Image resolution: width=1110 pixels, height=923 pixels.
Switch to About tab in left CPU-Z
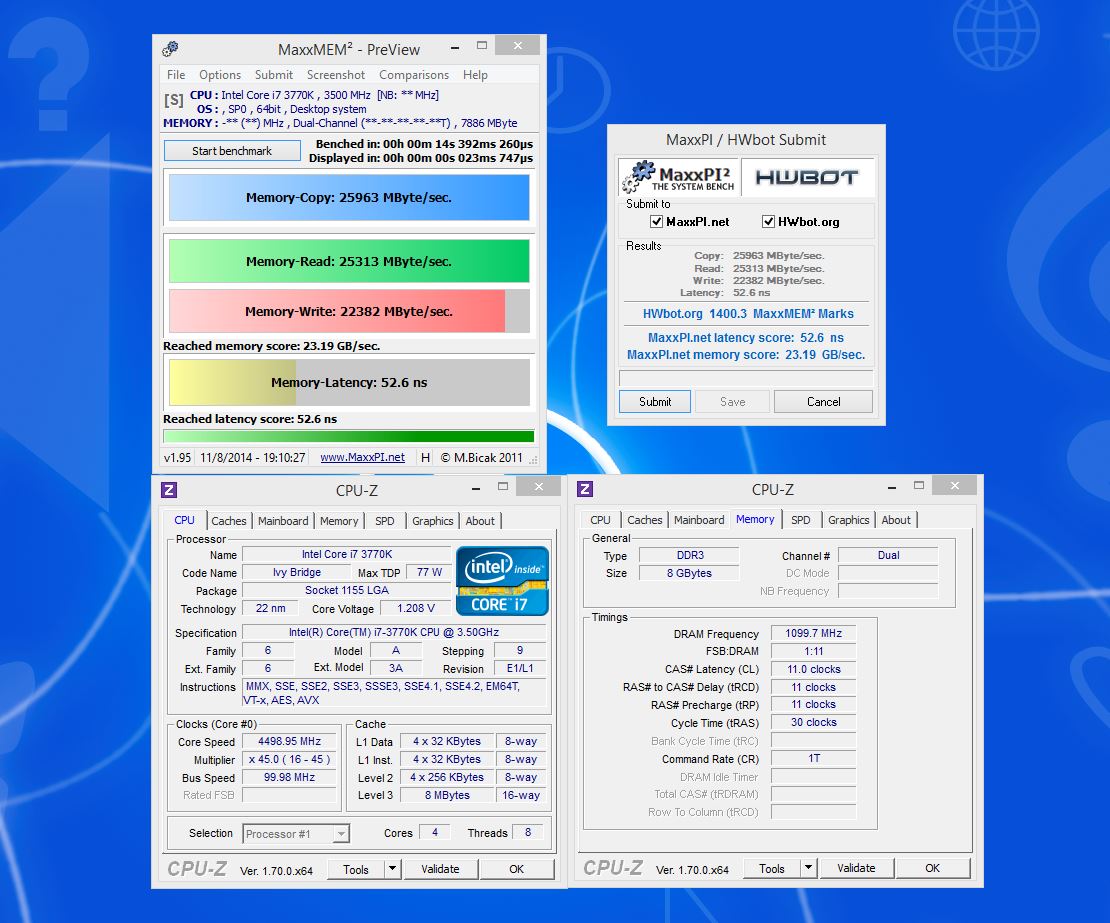480,520
